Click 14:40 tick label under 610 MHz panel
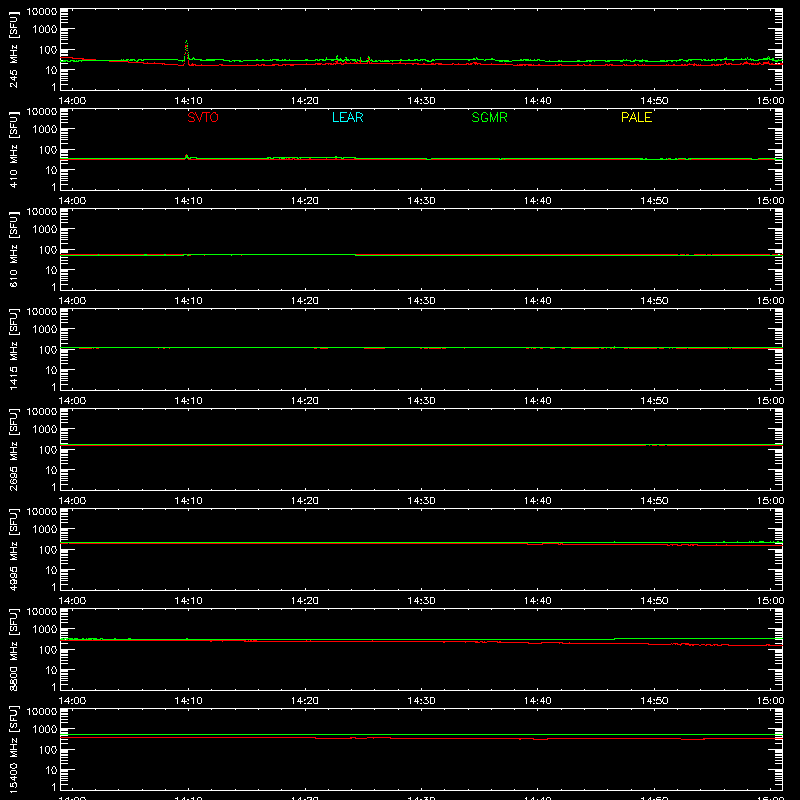 pos(537,301)
